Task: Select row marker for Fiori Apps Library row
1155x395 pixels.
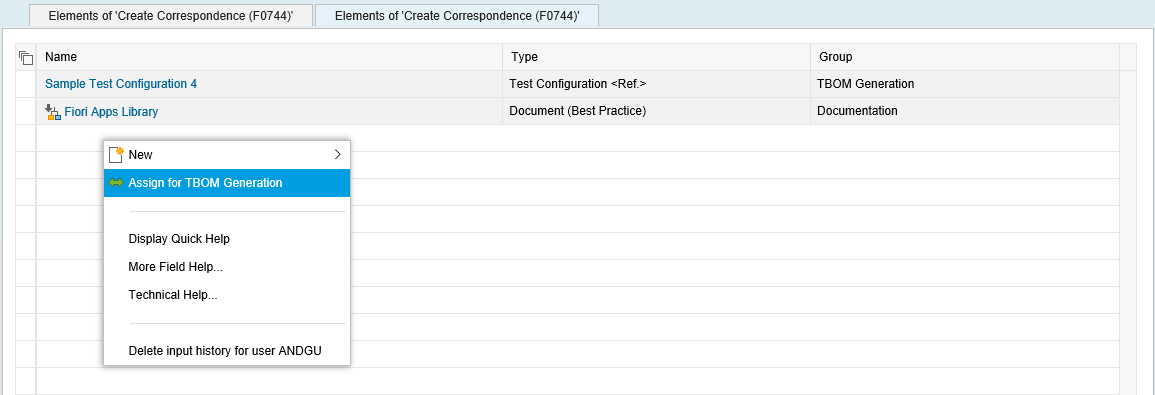Action: tap(26, 111)
